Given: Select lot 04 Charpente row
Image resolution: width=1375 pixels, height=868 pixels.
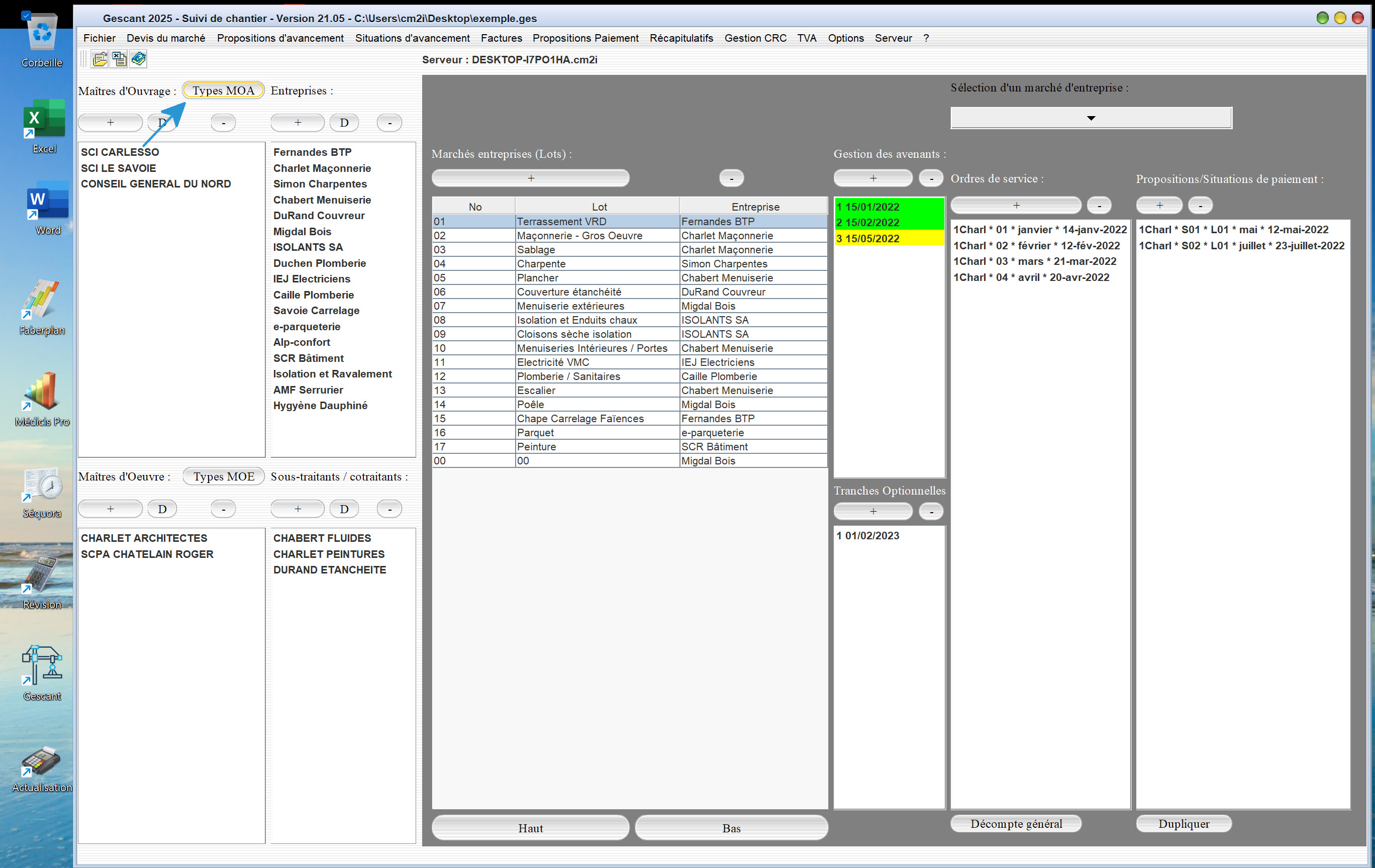Looking at the screenshot, I should click(x=629, y=263).
